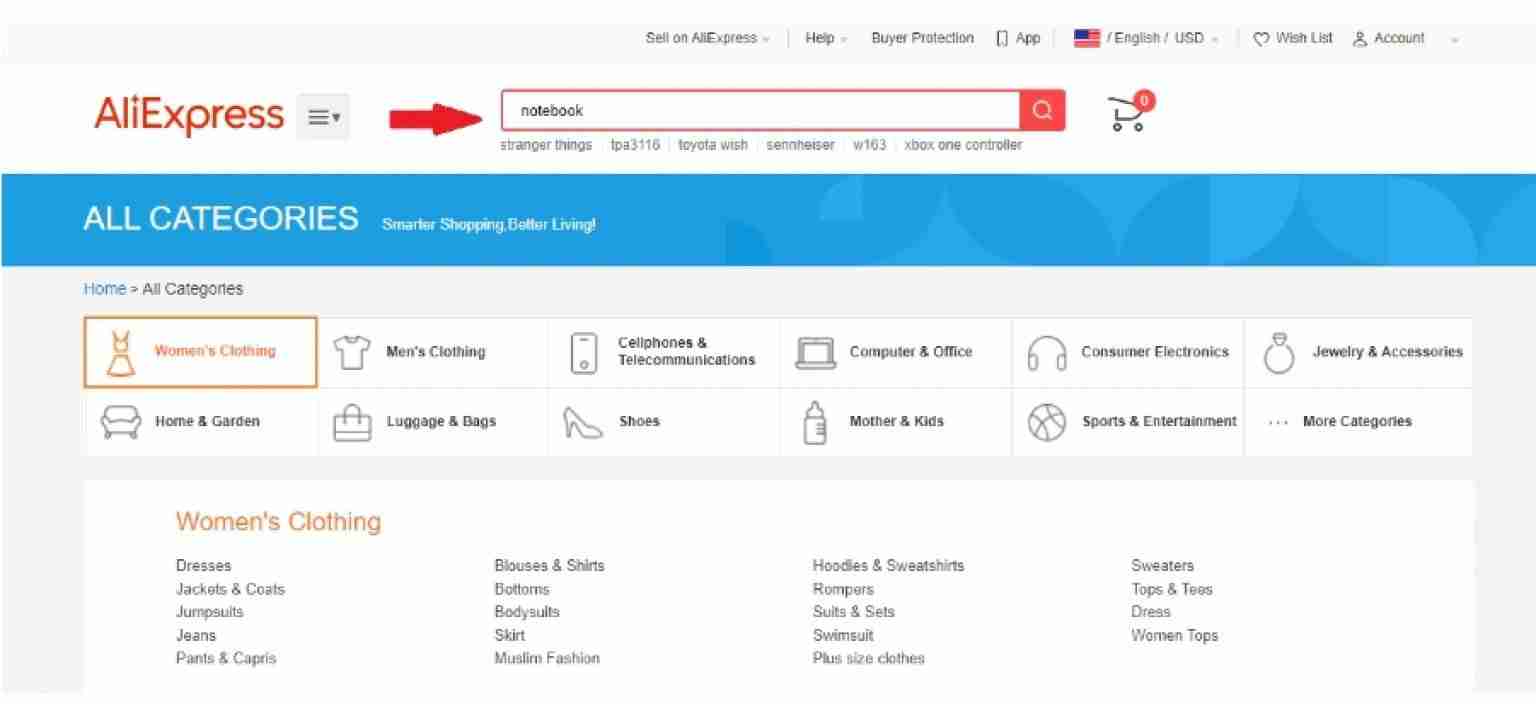Expand the Account dropdown arrow

(x=1455, y=39)
